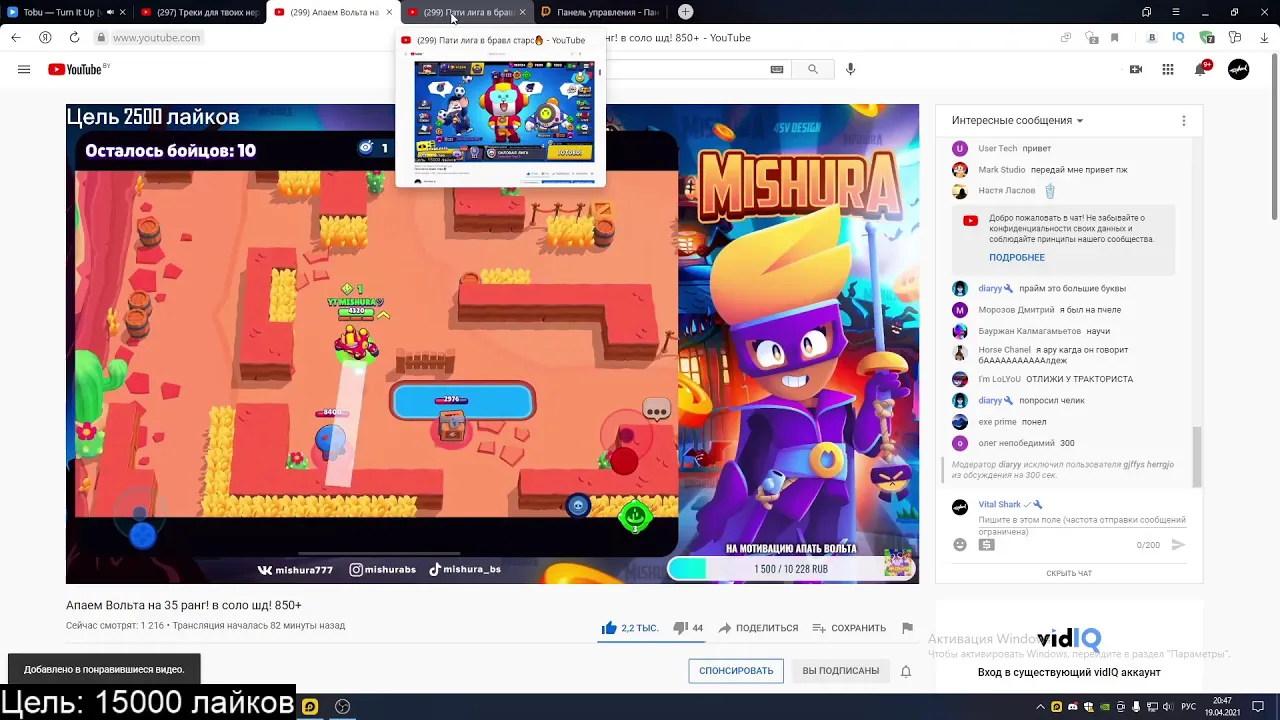
Task: Open the OBS taskbar icon
Action: [x=342, y=706]
